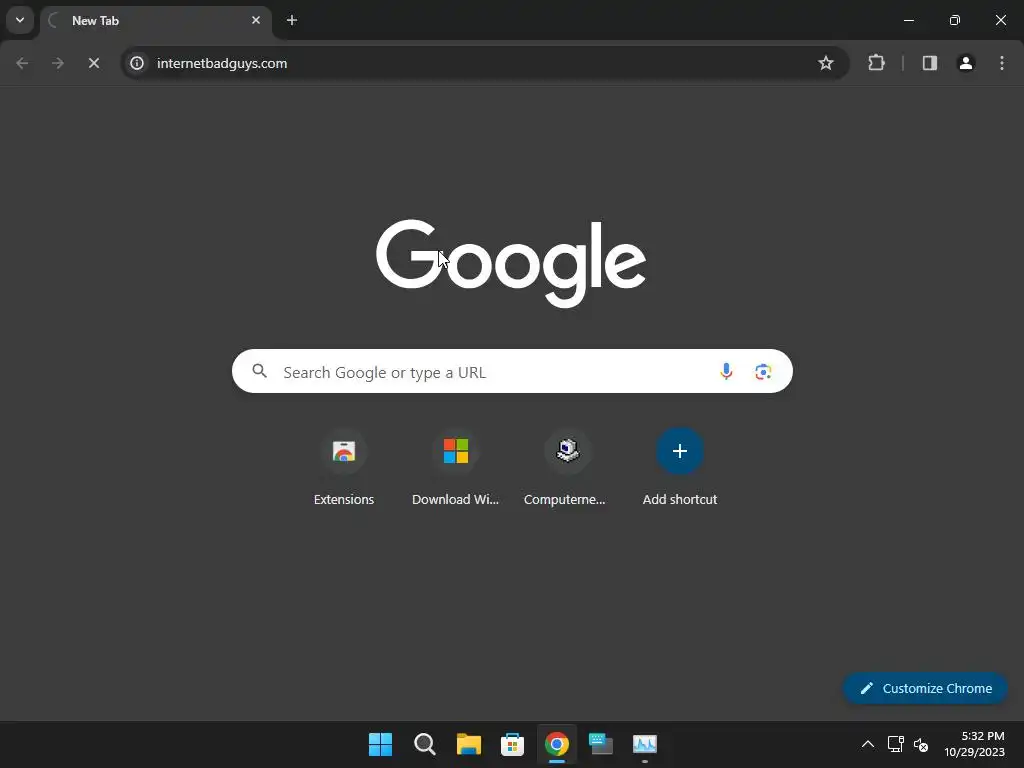Open Windows taskbar Search
The image size is (1024, 768).
(424, 744)
